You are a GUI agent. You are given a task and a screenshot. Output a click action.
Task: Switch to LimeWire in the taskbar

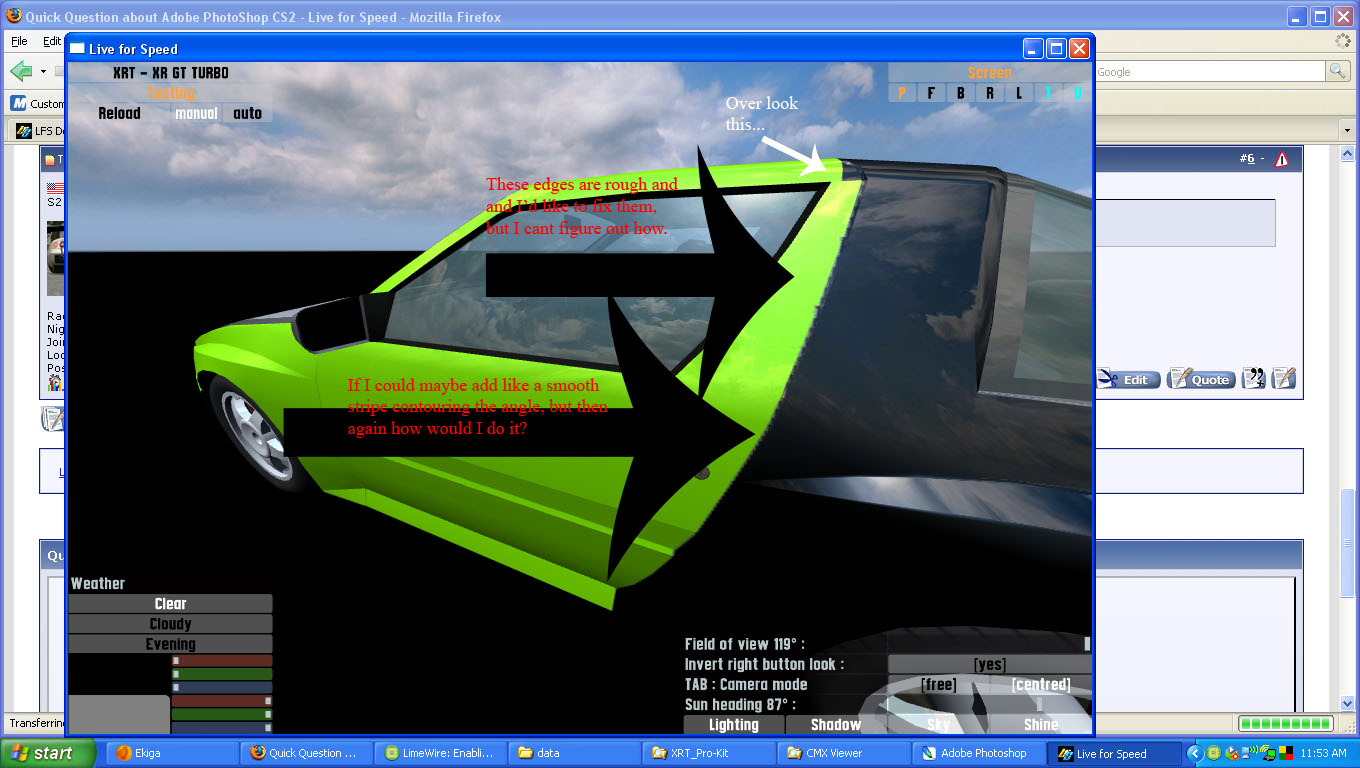[440, 753]
